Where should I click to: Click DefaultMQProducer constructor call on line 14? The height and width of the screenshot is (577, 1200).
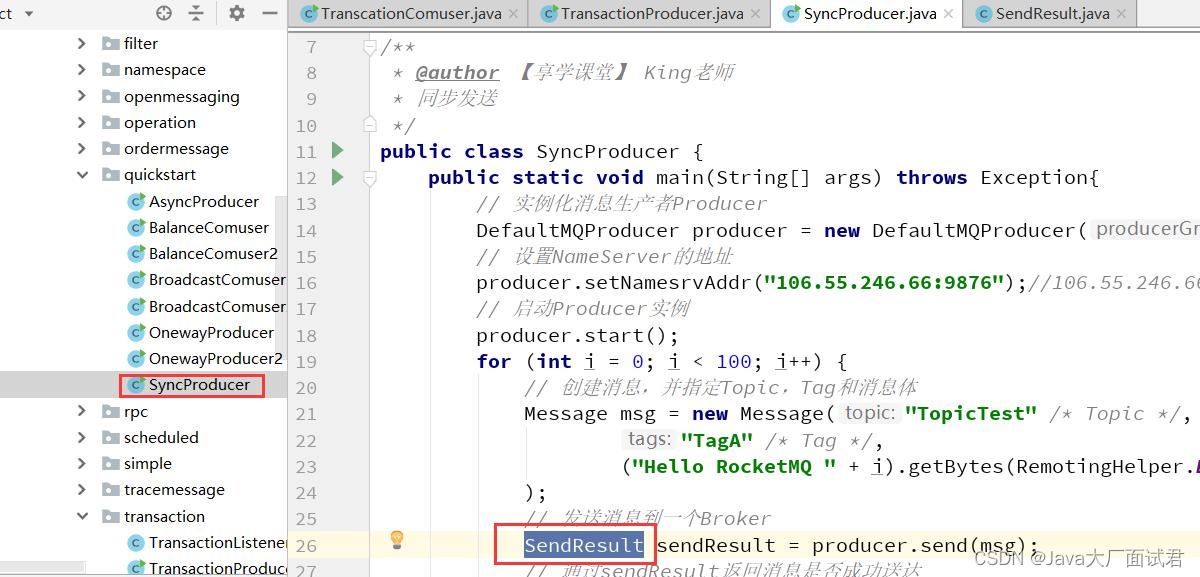coord(979,230)
